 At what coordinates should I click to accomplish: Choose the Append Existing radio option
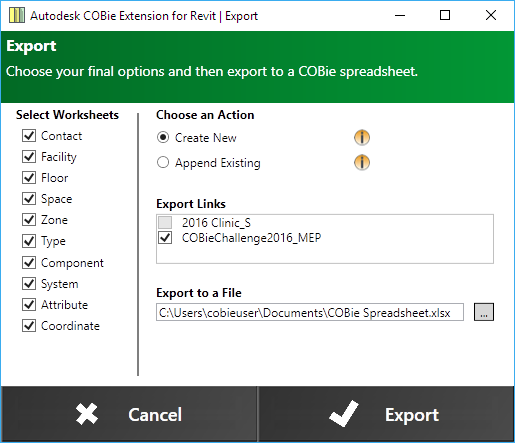163,162
